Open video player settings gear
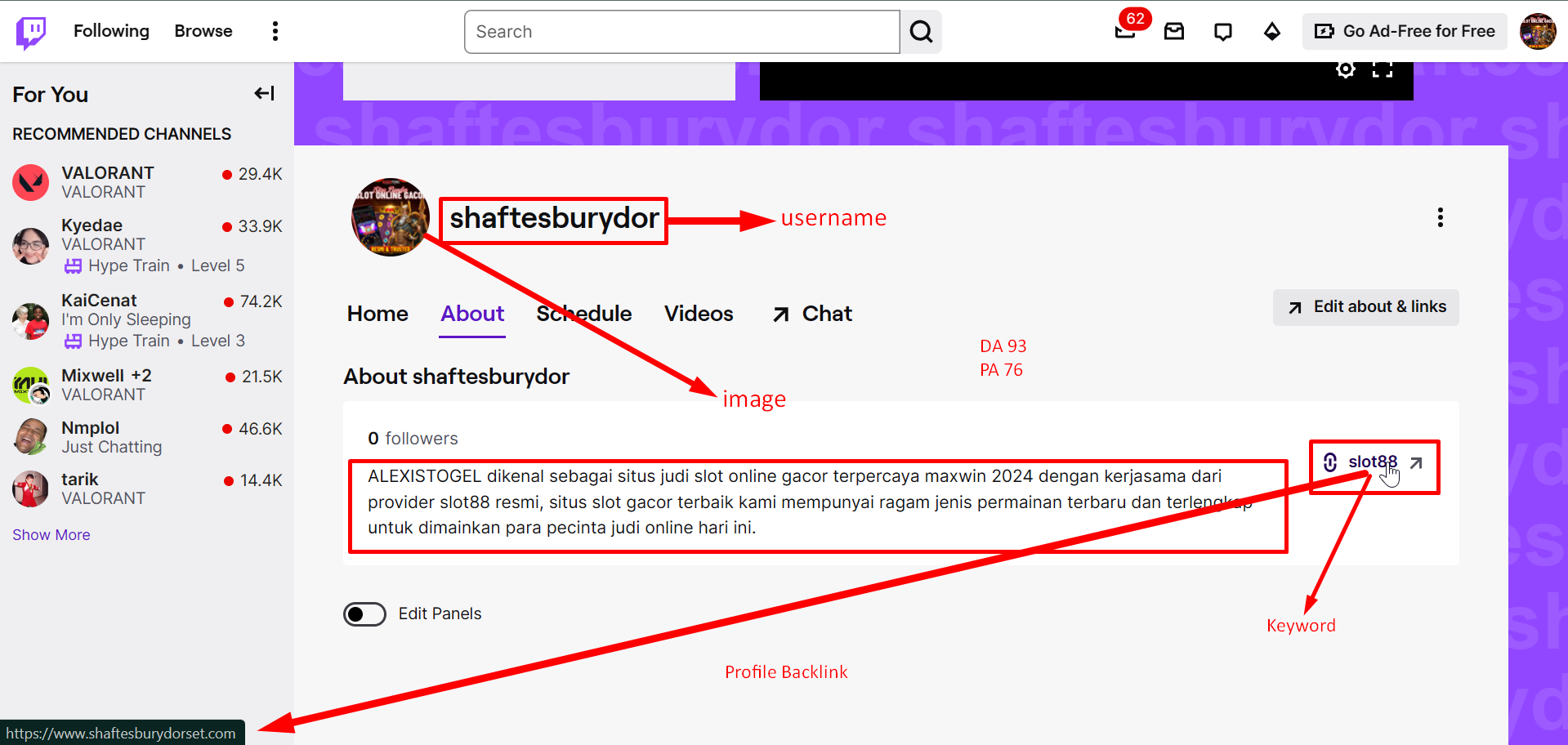 [1345, 69]
